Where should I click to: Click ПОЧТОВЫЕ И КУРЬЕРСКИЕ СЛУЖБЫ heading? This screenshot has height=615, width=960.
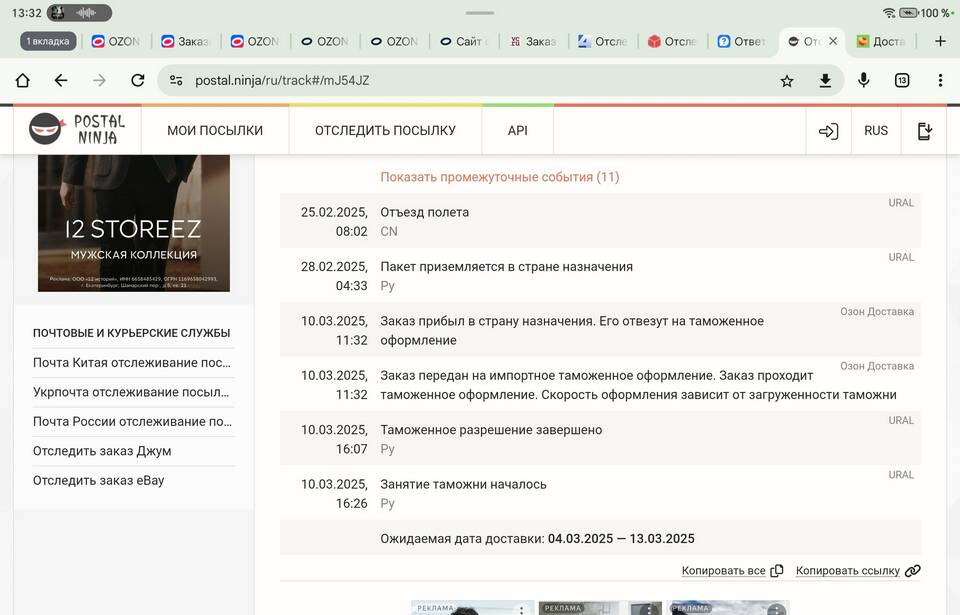132,333
